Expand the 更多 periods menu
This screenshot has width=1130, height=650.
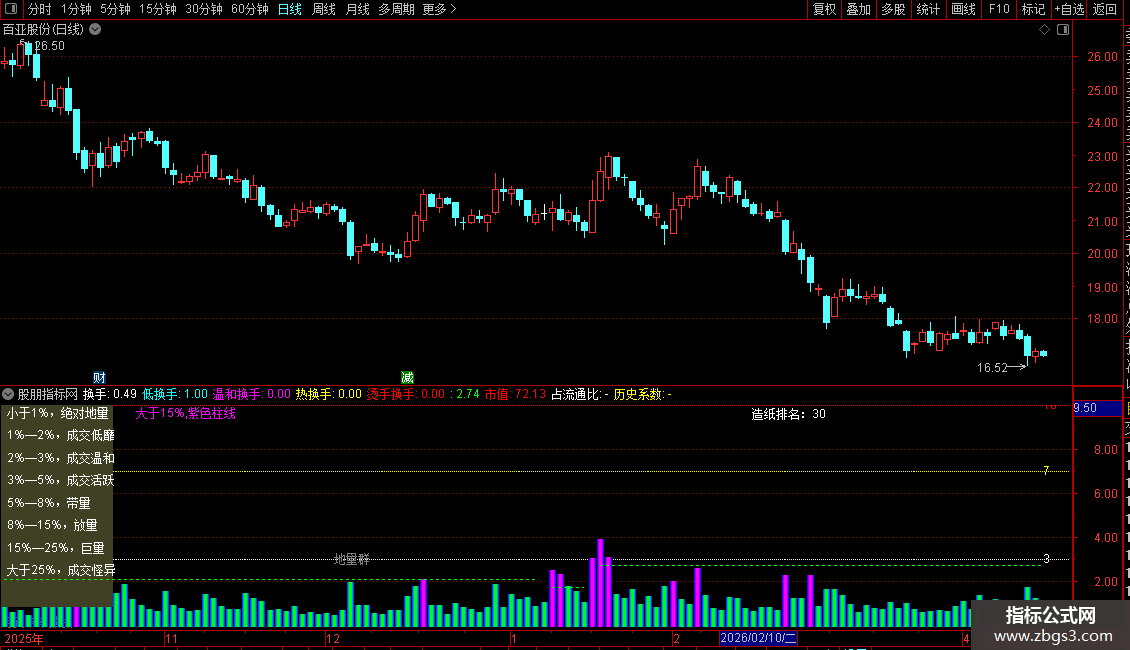[x=439, y=9]
